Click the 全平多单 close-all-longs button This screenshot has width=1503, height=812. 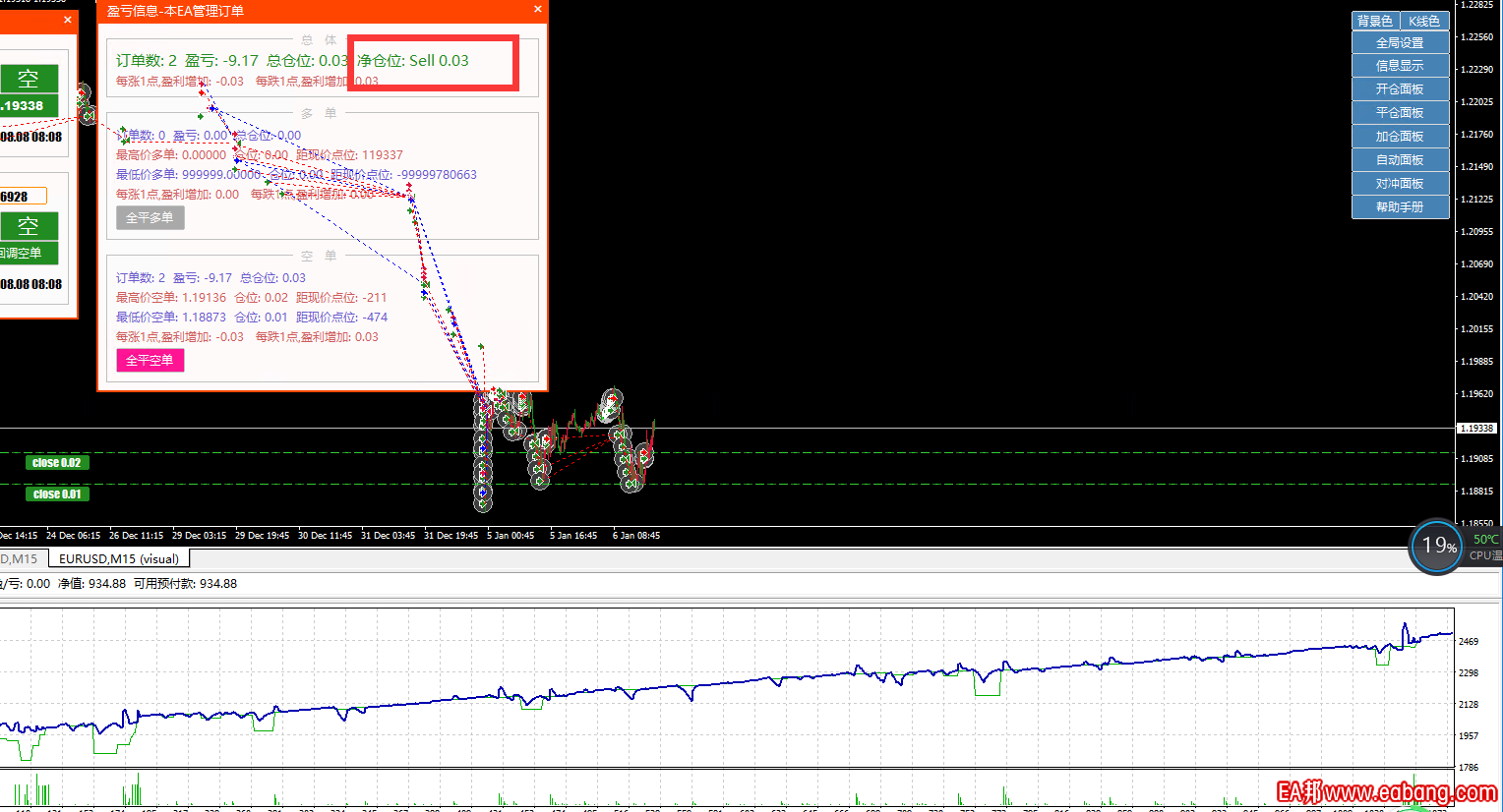point(150,218)
